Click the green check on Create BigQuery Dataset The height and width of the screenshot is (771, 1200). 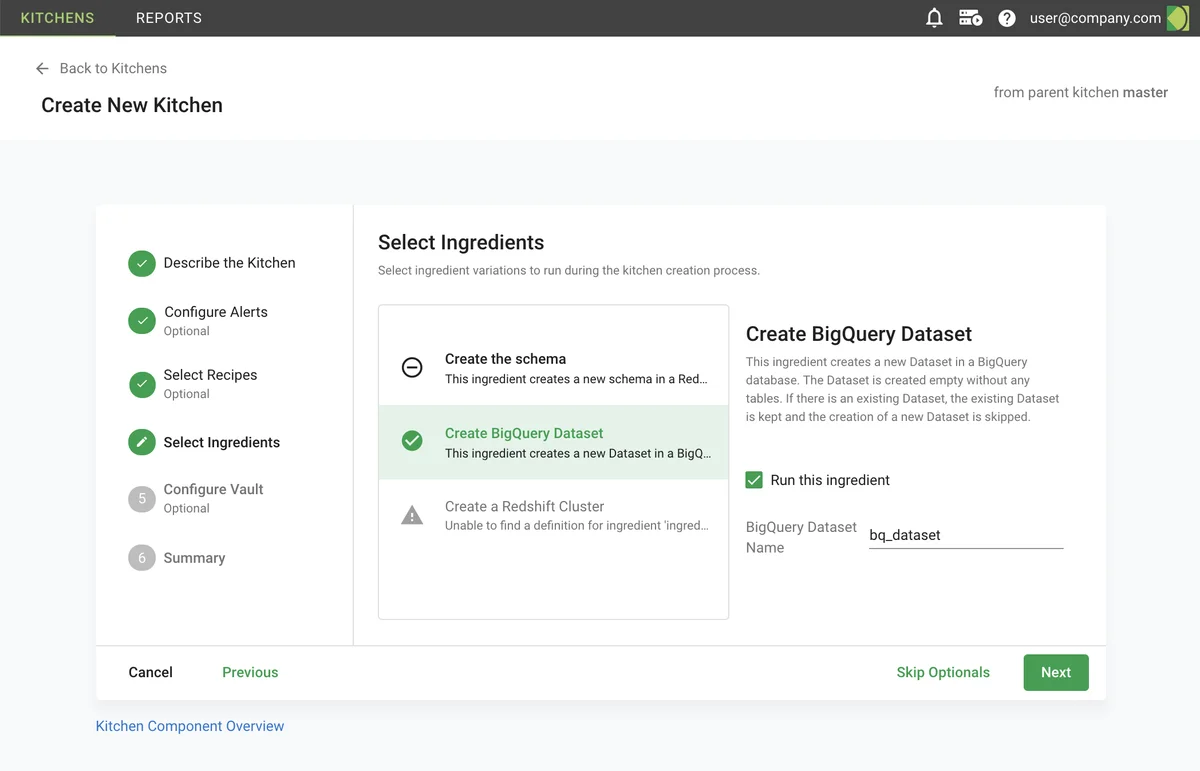[412, 440]
